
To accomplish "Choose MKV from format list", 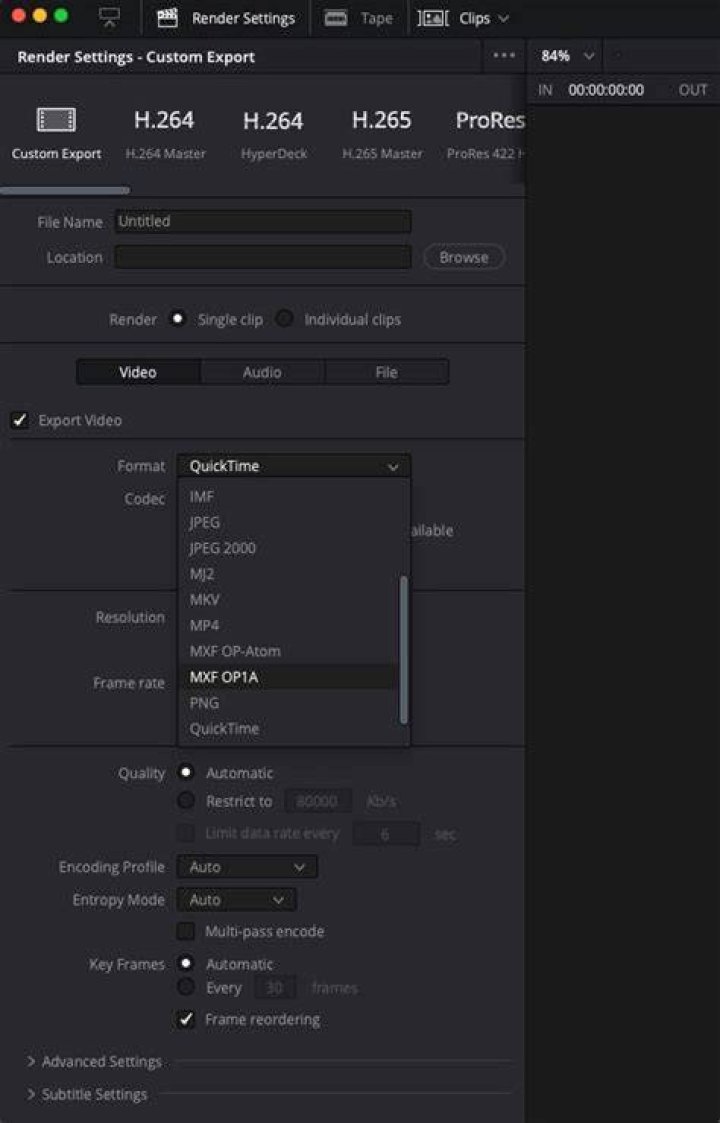I will tap(287, 599).
